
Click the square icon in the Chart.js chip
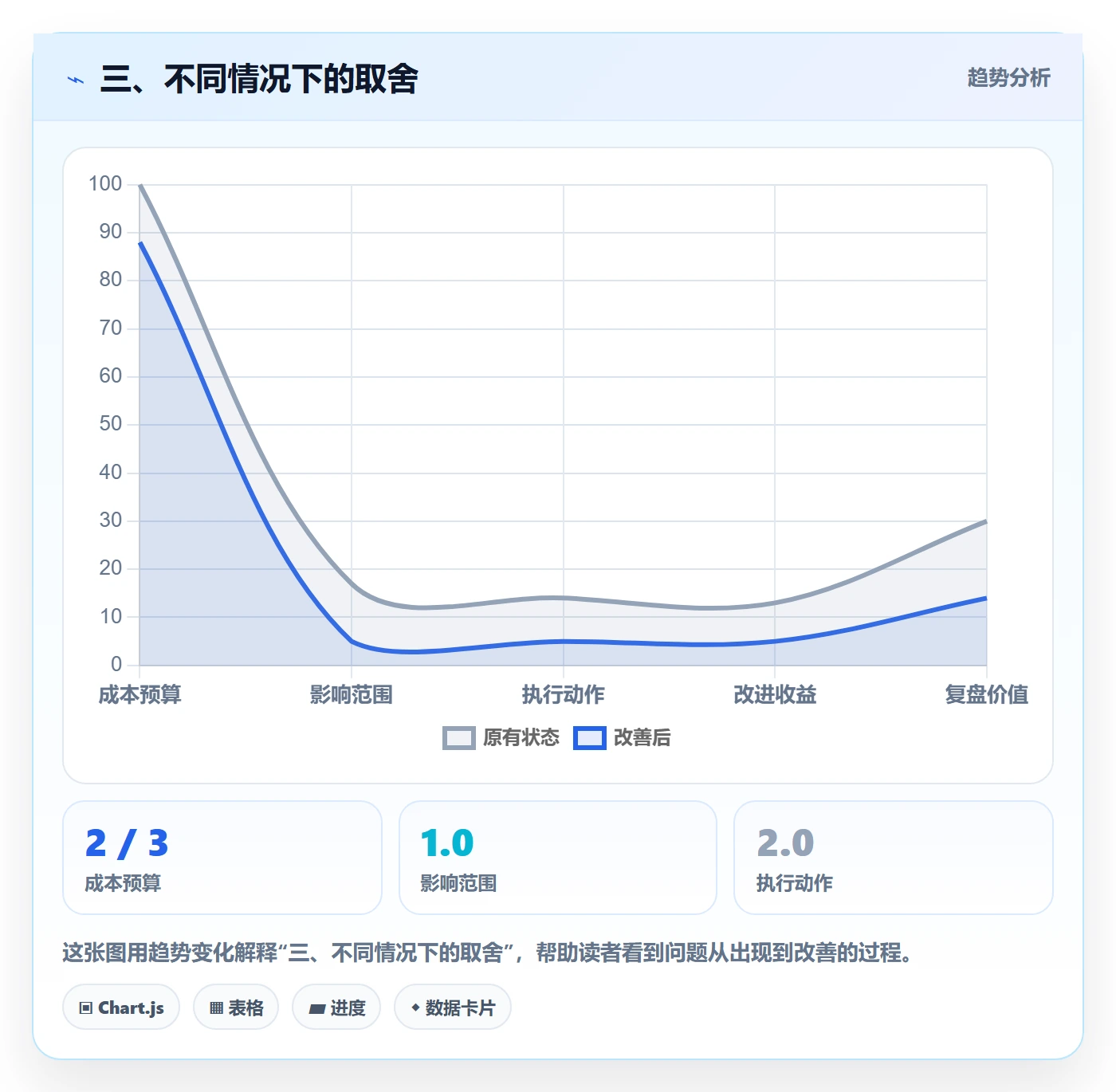point(86,1008)
